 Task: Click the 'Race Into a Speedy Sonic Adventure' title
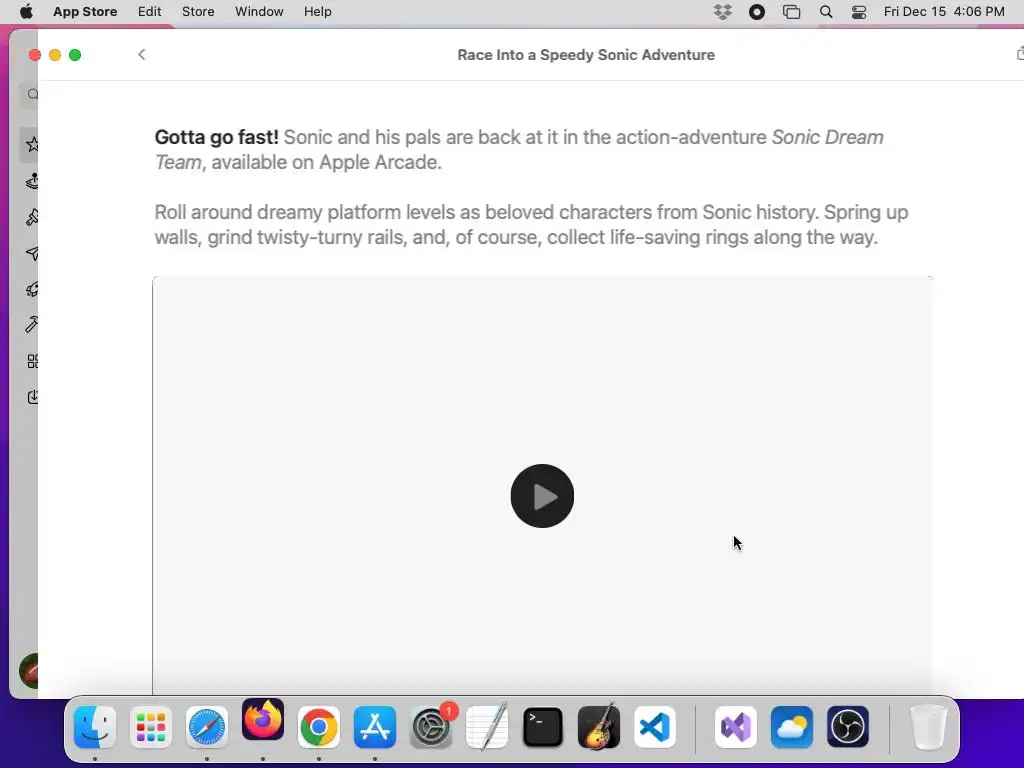(586, 55)
